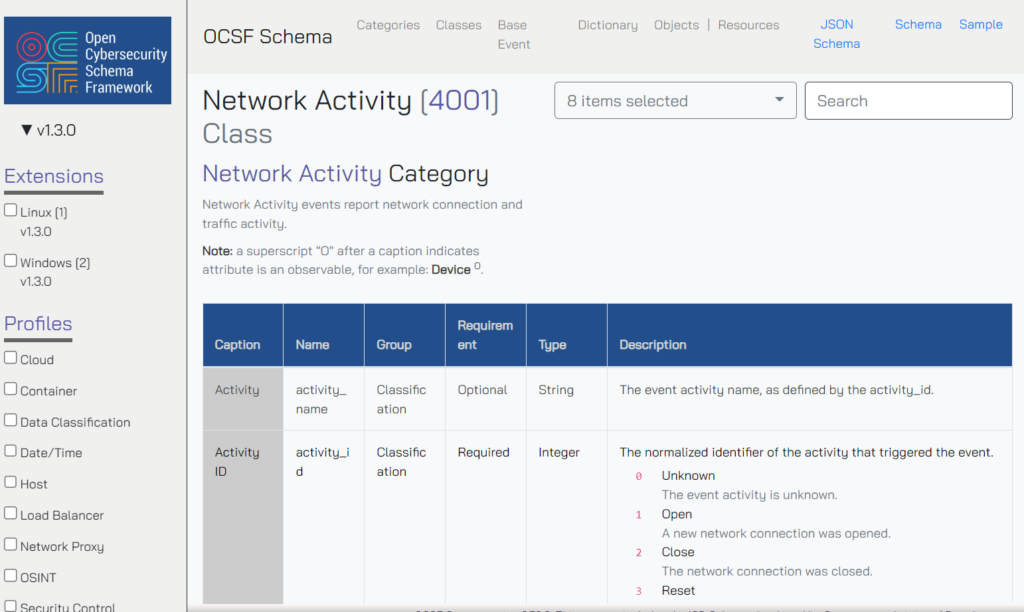1024x612 pixels.
Task: Click the Caption column header
Action: click(x=237, y=345)
